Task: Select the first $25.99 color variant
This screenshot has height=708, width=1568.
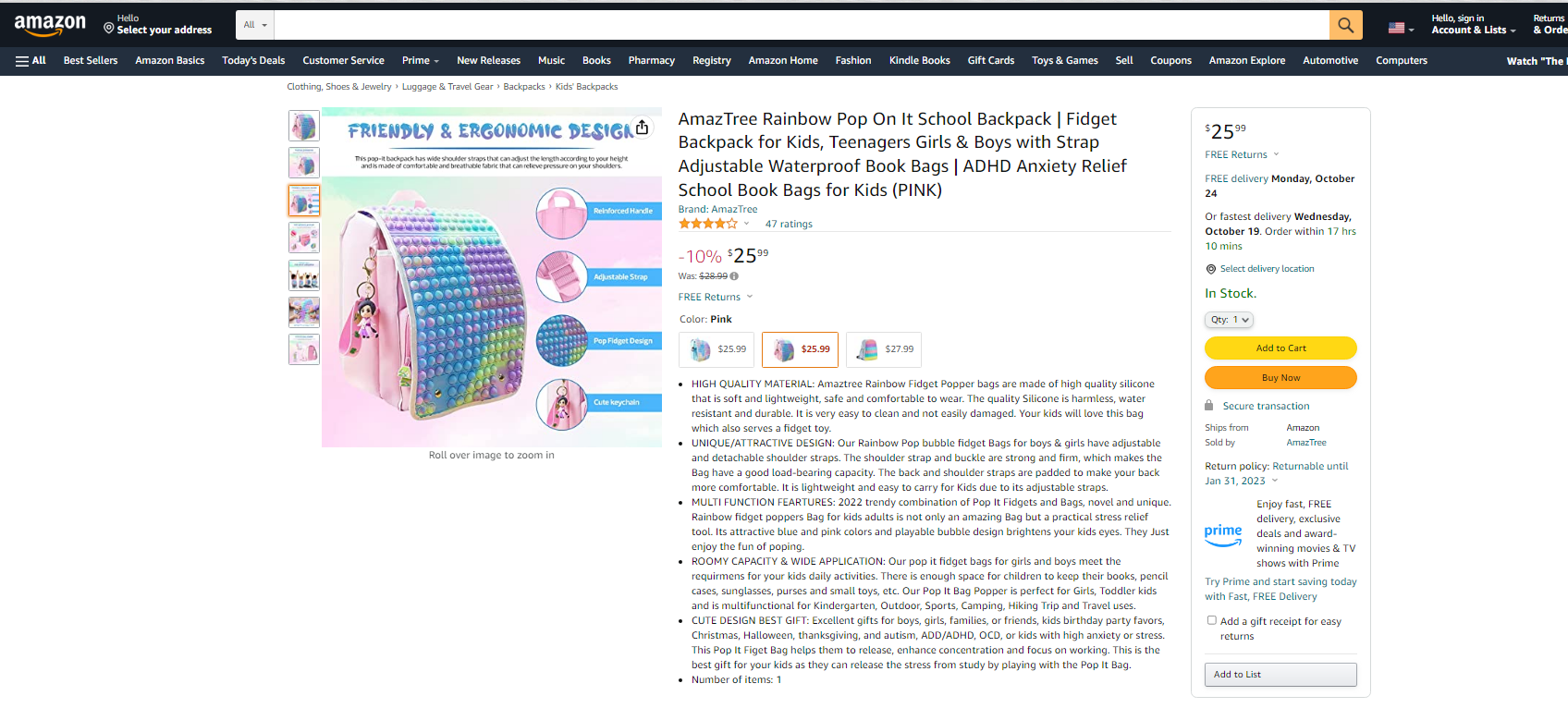Action: [717, 349]
